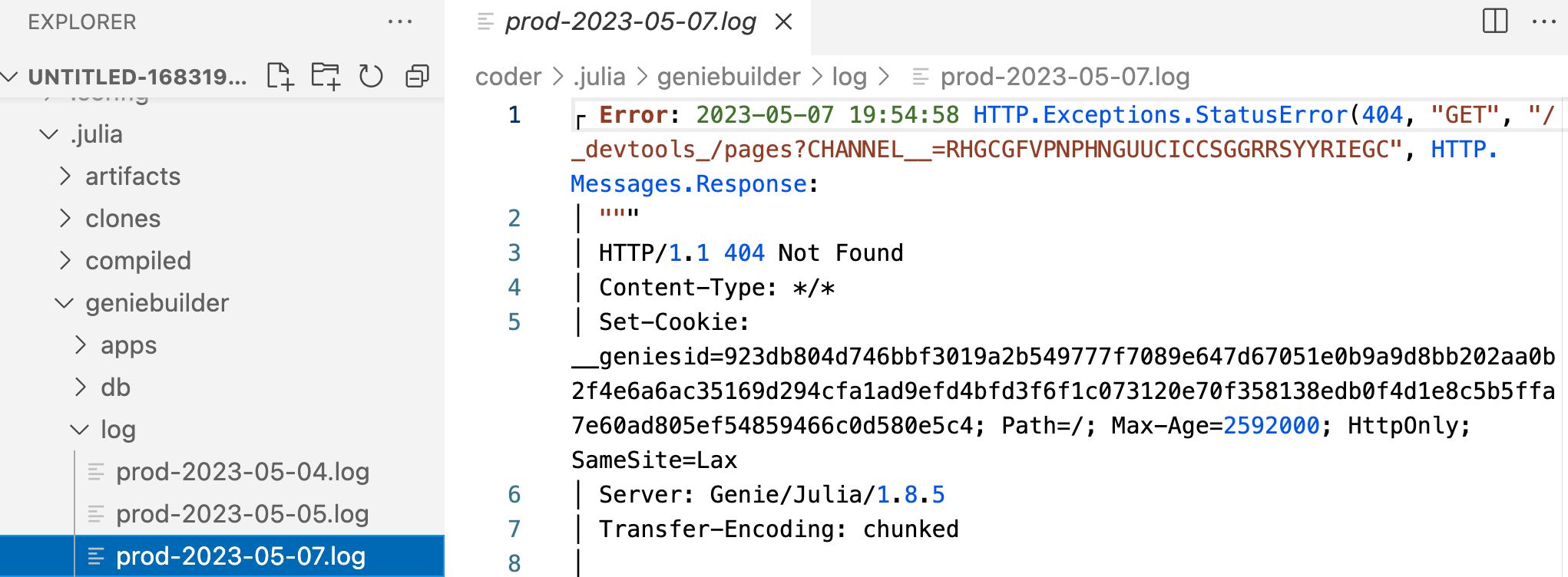Collapse all folders in Explorer
Screen dimensions: 1568x577
pos(418,76)
